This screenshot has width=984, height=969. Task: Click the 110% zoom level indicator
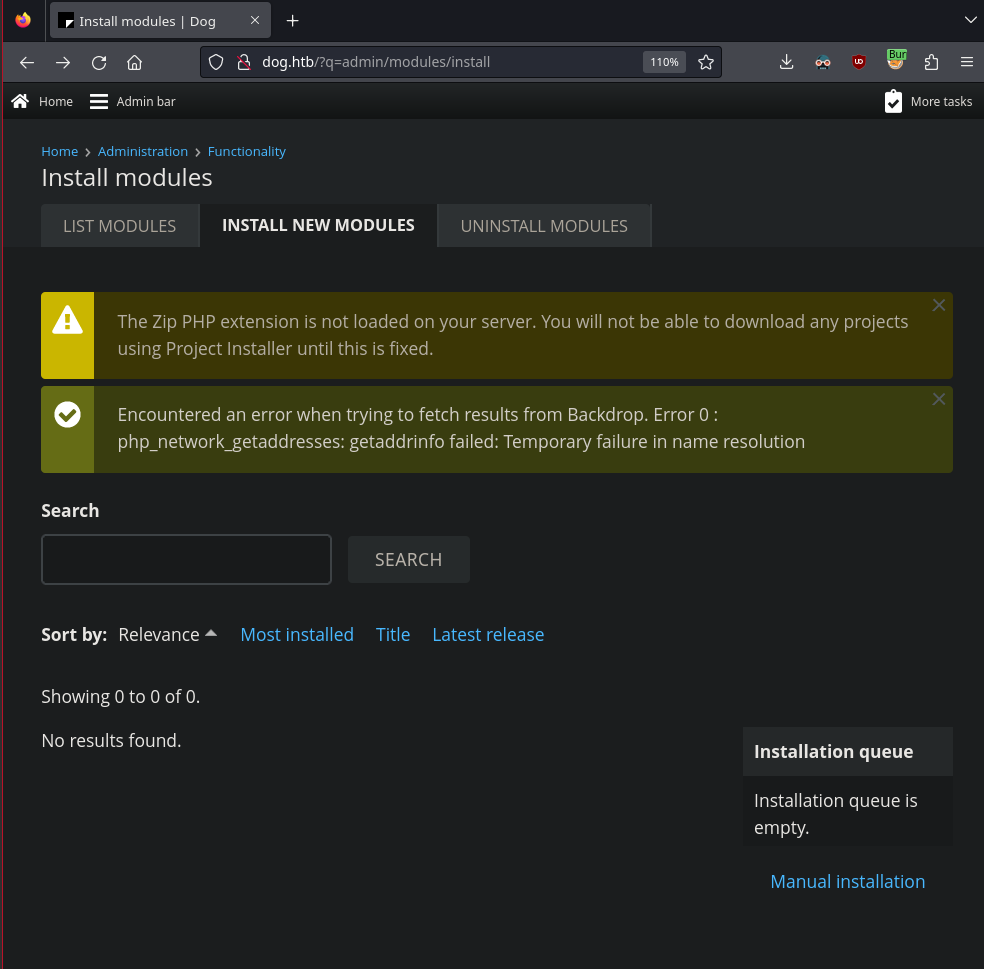pyautogui.click(x=664, y=62)
